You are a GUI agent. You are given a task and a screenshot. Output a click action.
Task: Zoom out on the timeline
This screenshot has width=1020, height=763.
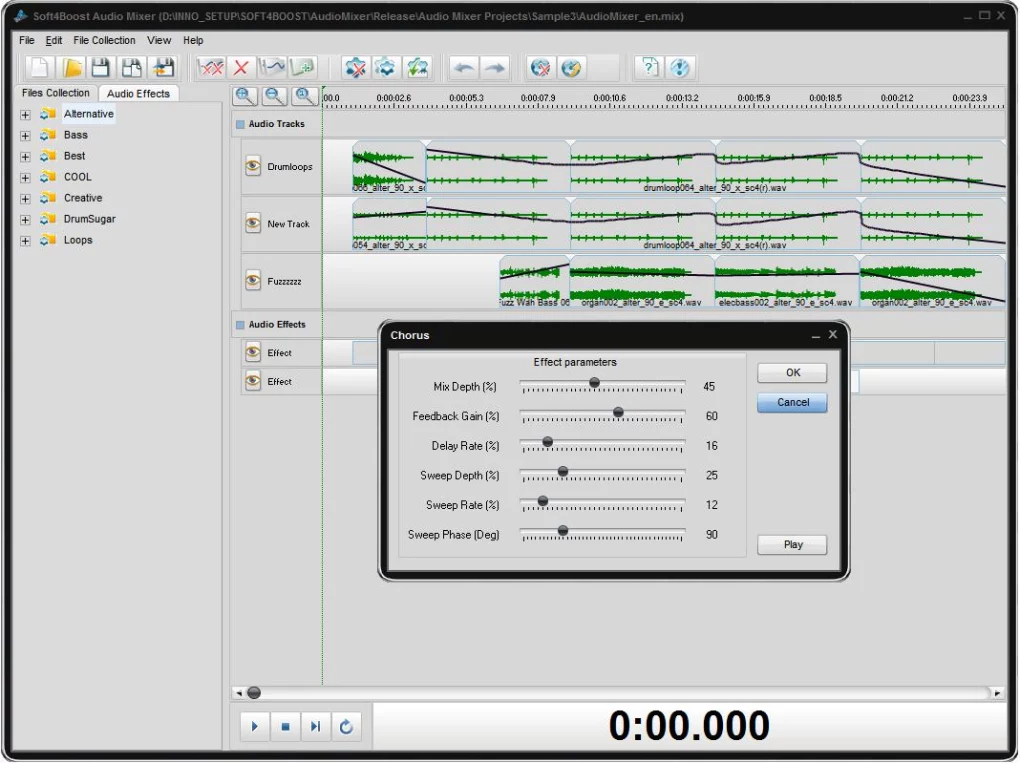[x=274, y=96]
